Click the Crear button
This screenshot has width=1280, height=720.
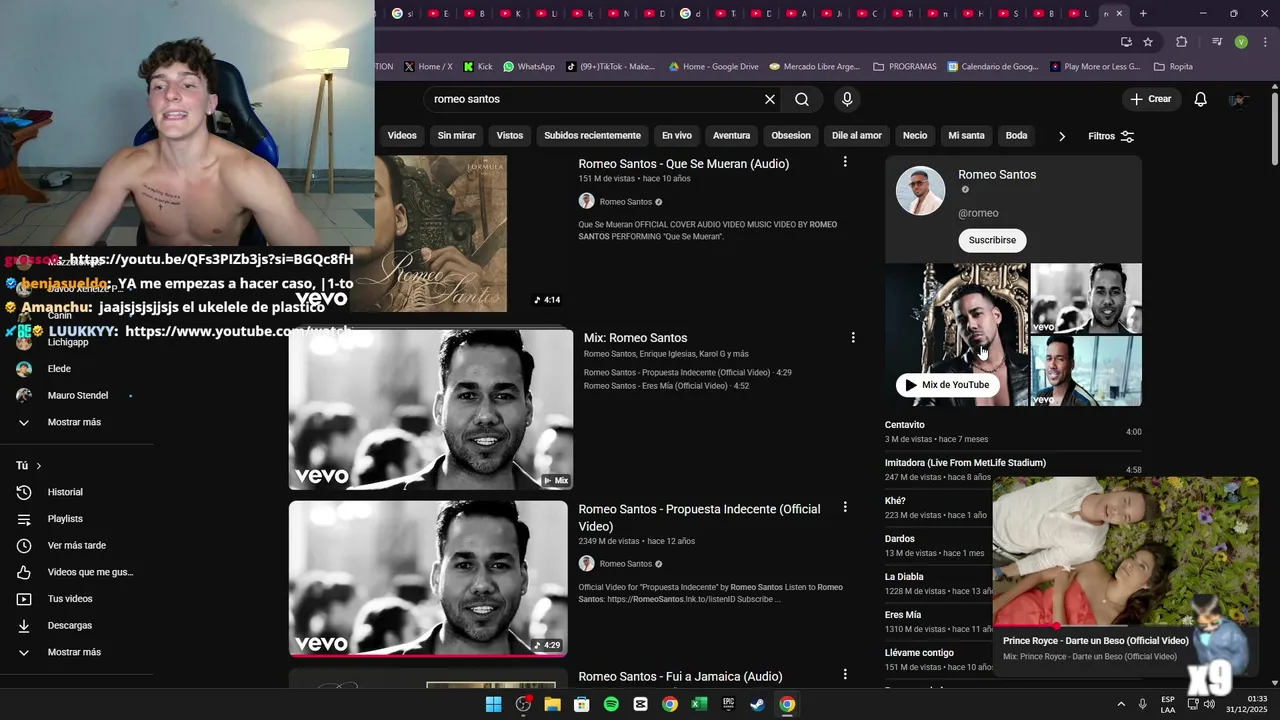(x=1151, y=99)
